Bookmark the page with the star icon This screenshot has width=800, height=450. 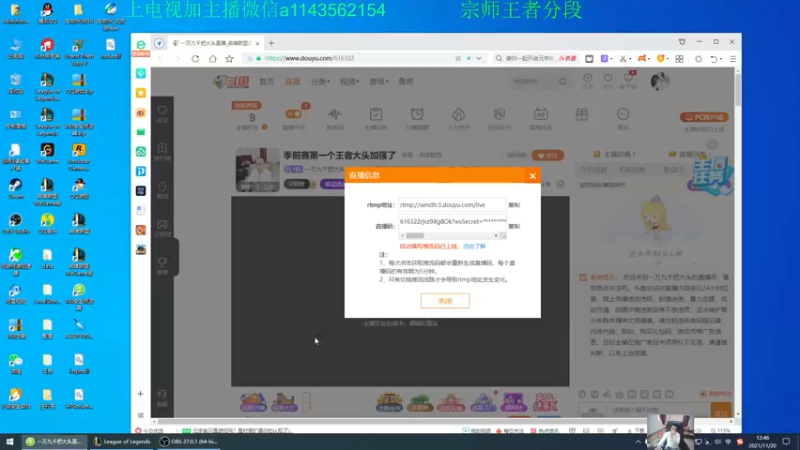pos(229,59)
